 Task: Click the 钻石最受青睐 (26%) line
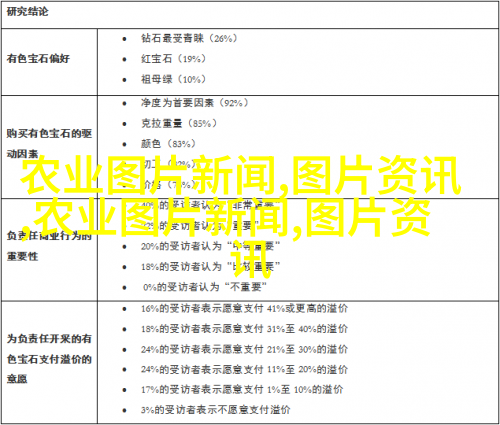(189, 38)
